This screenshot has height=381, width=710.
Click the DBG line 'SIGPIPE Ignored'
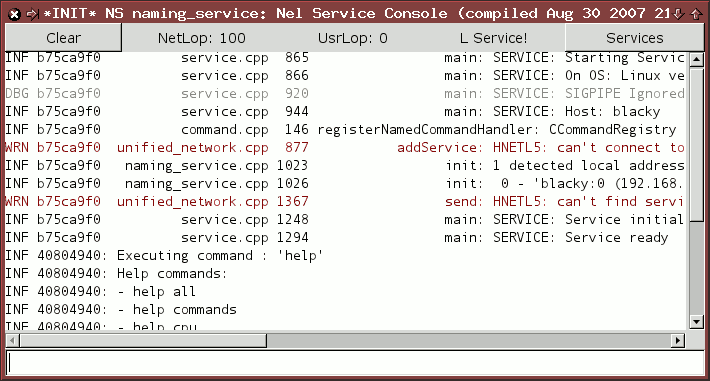(x=345, y=93)
